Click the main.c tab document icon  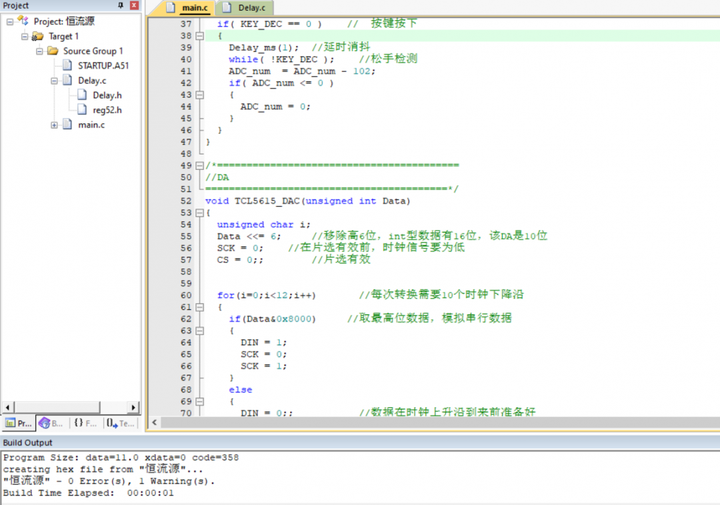click(171, 7)
